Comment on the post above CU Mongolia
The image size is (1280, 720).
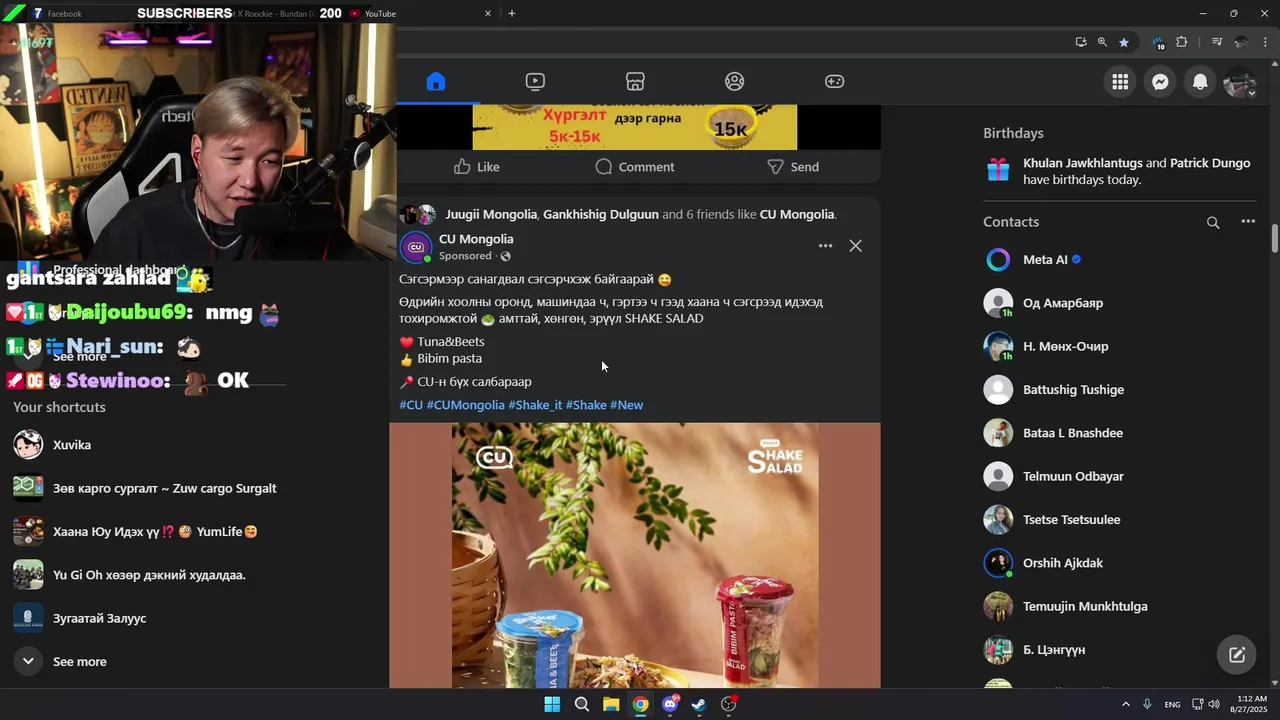(x=635, y=167)
